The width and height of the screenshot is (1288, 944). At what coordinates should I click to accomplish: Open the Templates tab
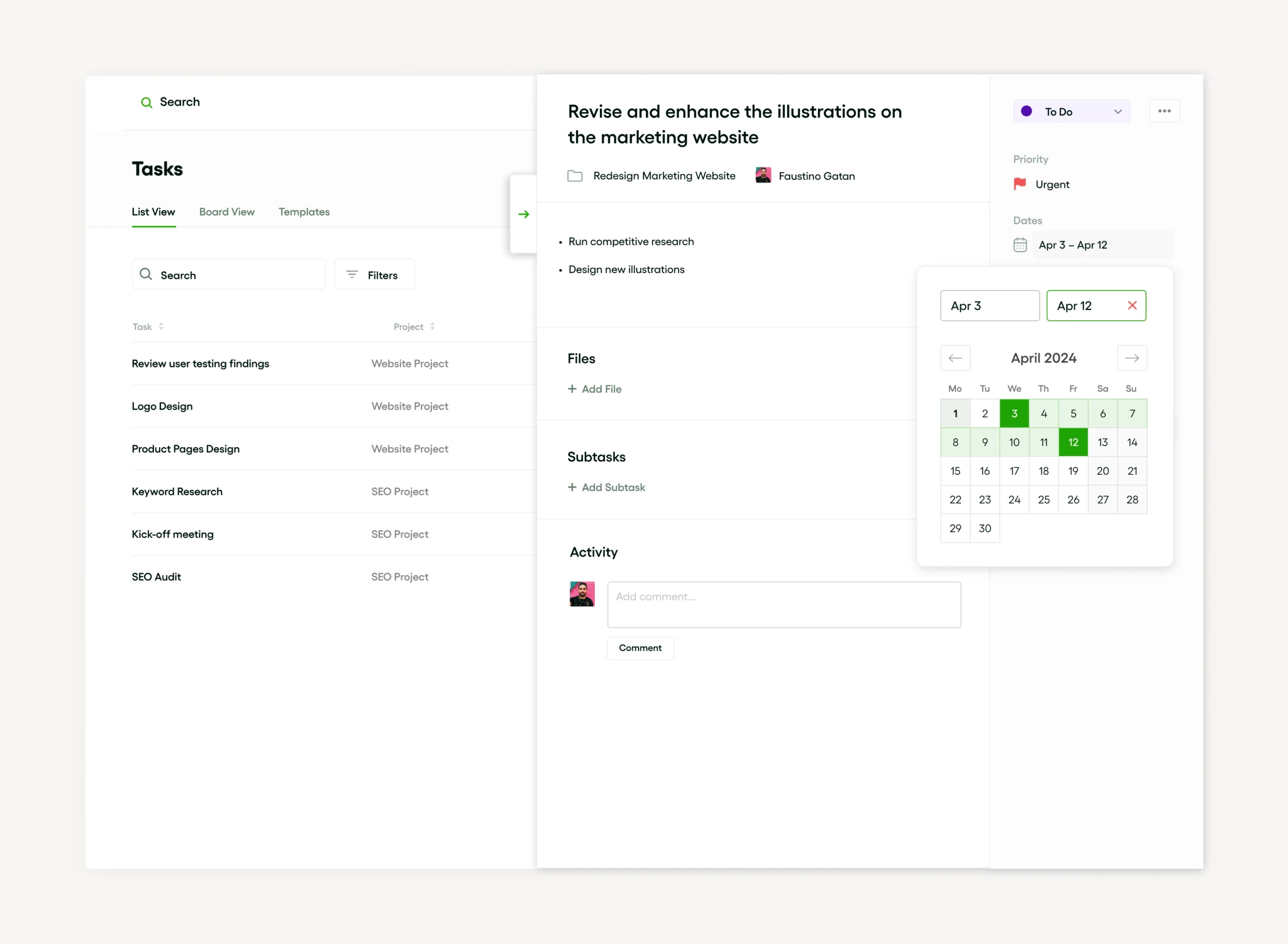[303, 211]
